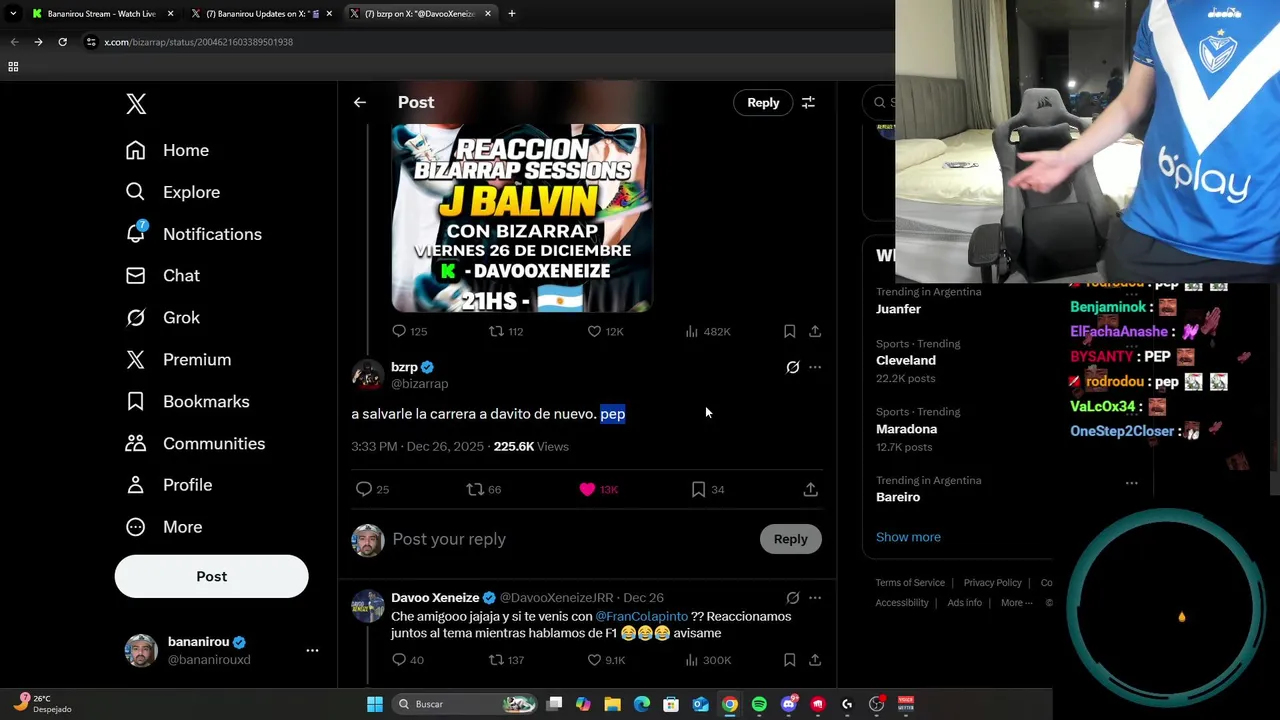The image size is (1280, 720).
Task: Open Juanfer trending topic
Action: click(898, 309)
